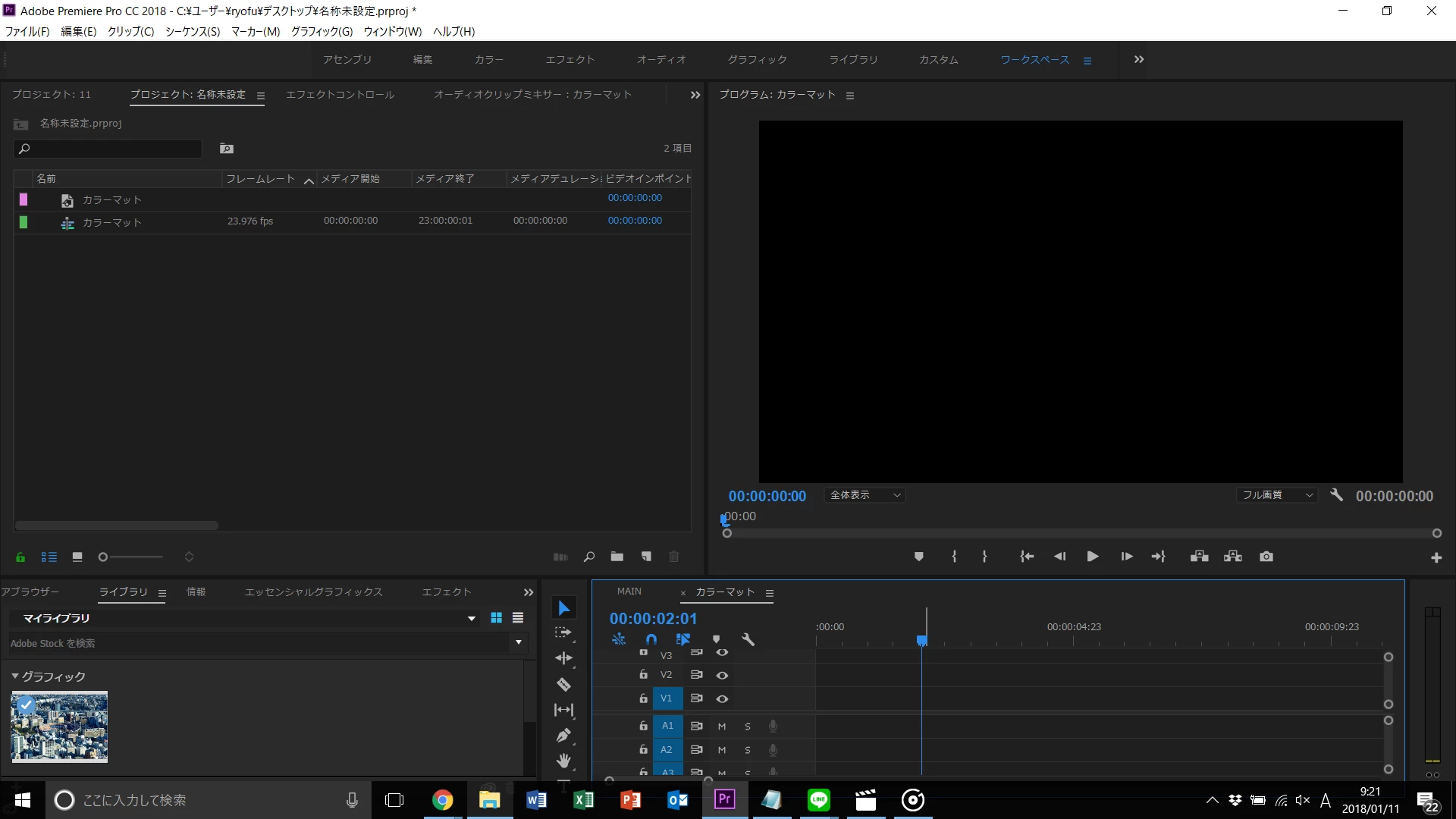Image resolution: width=1456 pixels, height=819 pixels.
Task: Add marker in the timeline panel
Action: [716, 639]
